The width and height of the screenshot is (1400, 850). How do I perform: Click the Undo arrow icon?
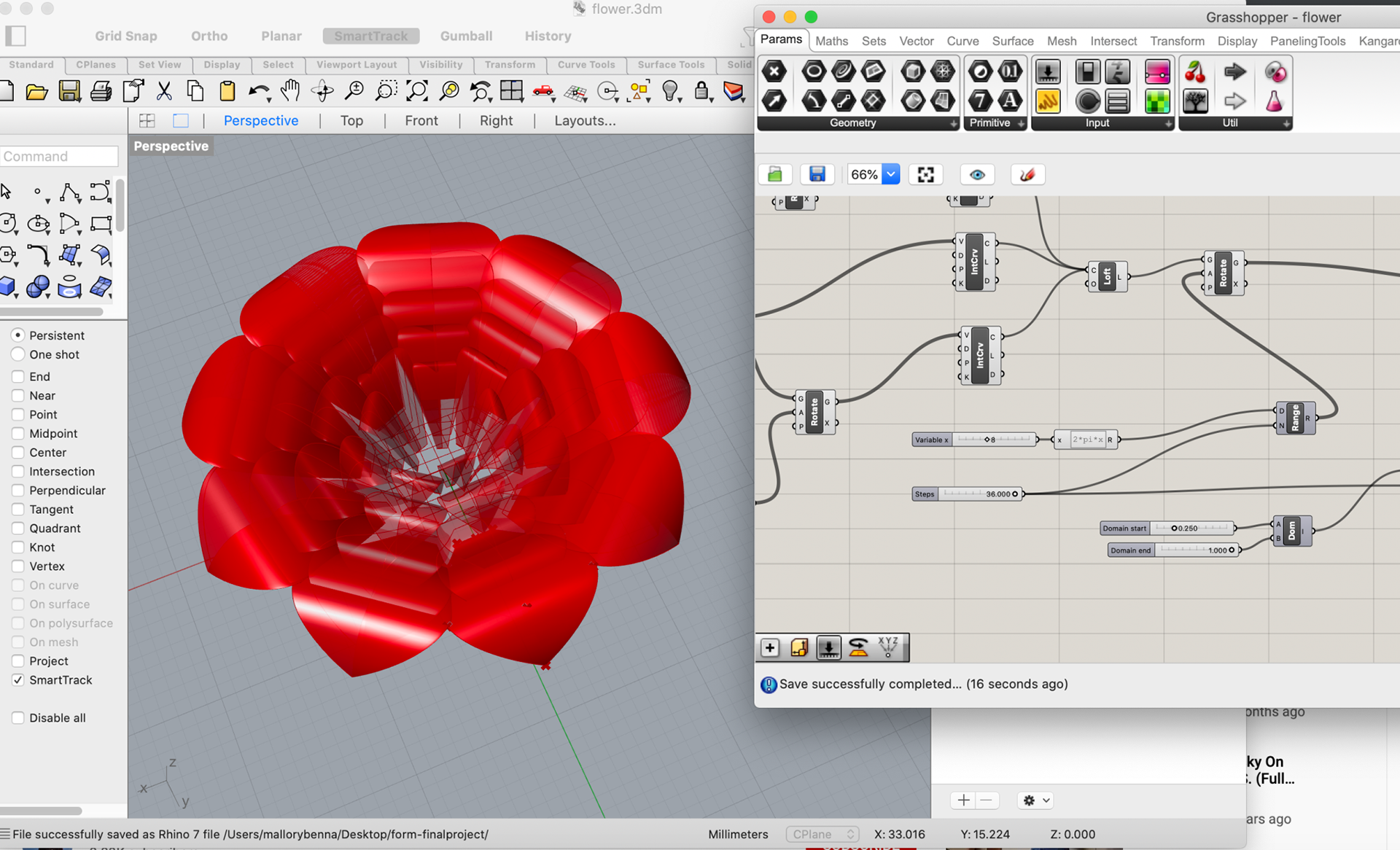[x=257, y=91]
